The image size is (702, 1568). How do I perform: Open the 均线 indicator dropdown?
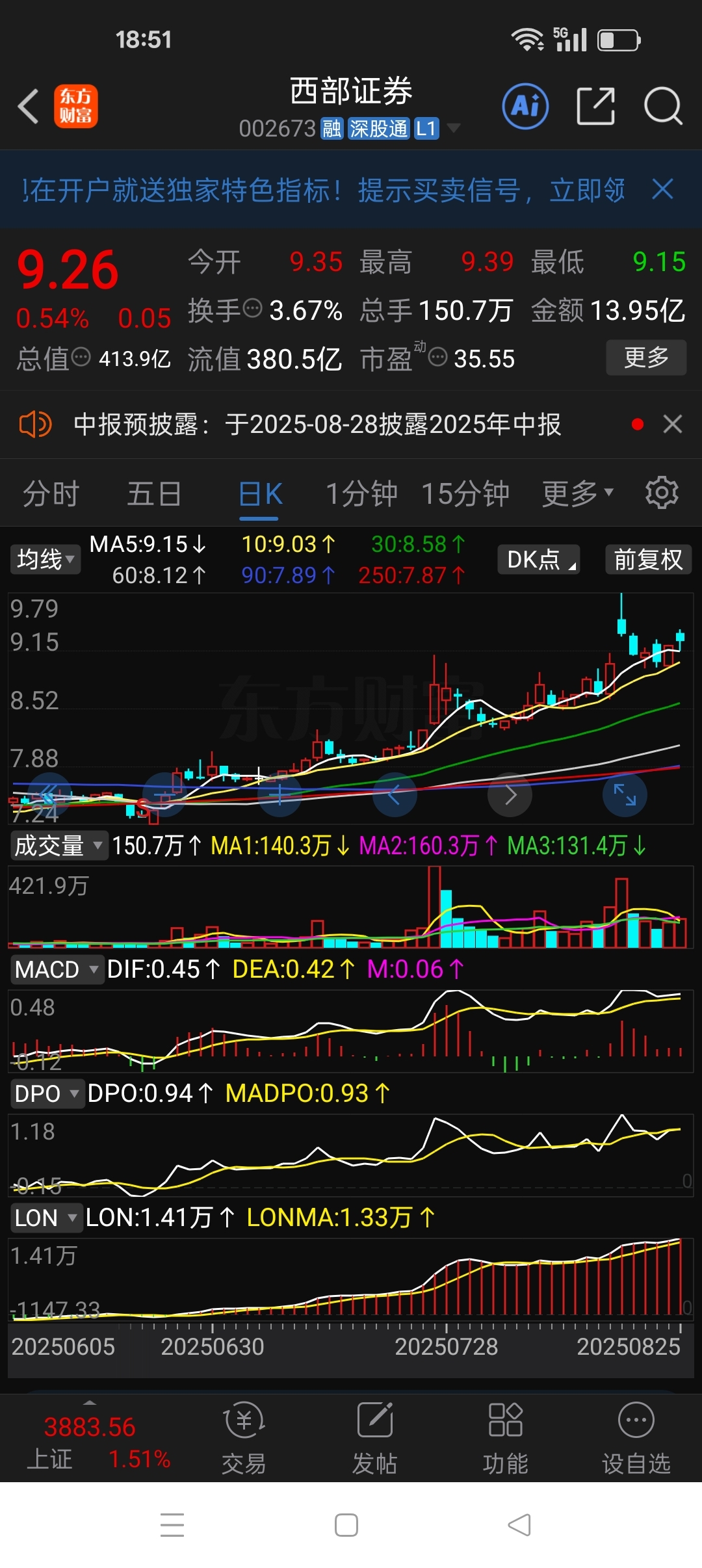click(45, 559)
